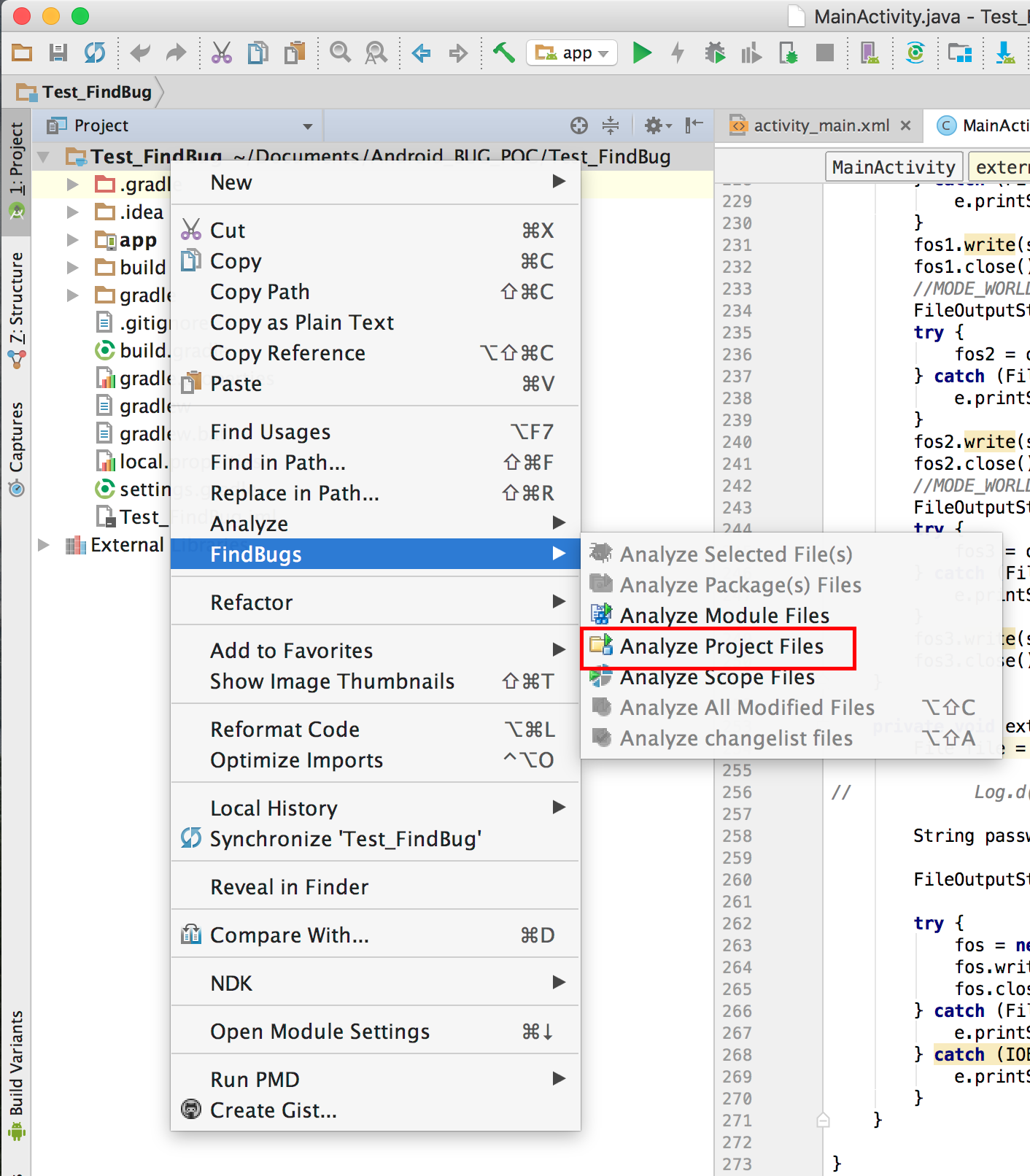Expand the app module folder
Viewport: 1030px width, 1176px height.
(72, 240)
